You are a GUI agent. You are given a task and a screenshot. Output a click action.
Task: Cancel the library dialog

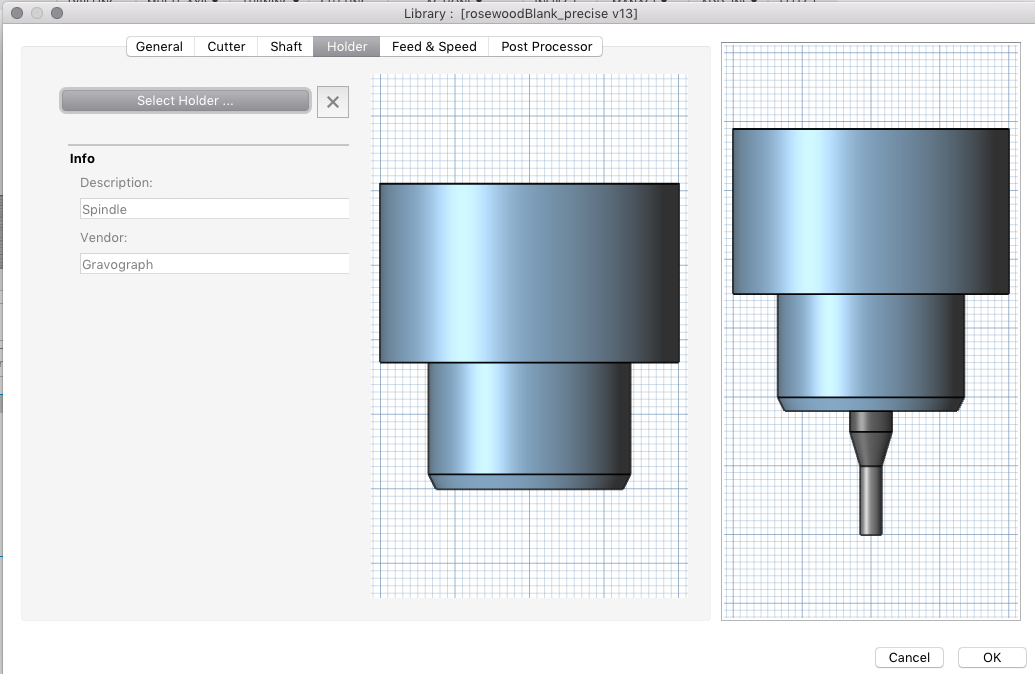coord(909,657)
